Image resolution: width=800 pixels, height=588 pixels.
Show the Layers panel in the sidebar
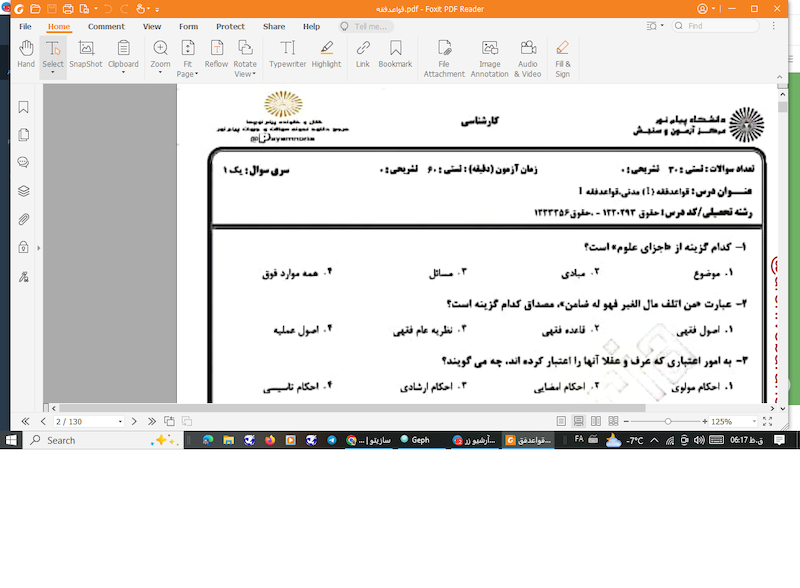pos(23,191)
